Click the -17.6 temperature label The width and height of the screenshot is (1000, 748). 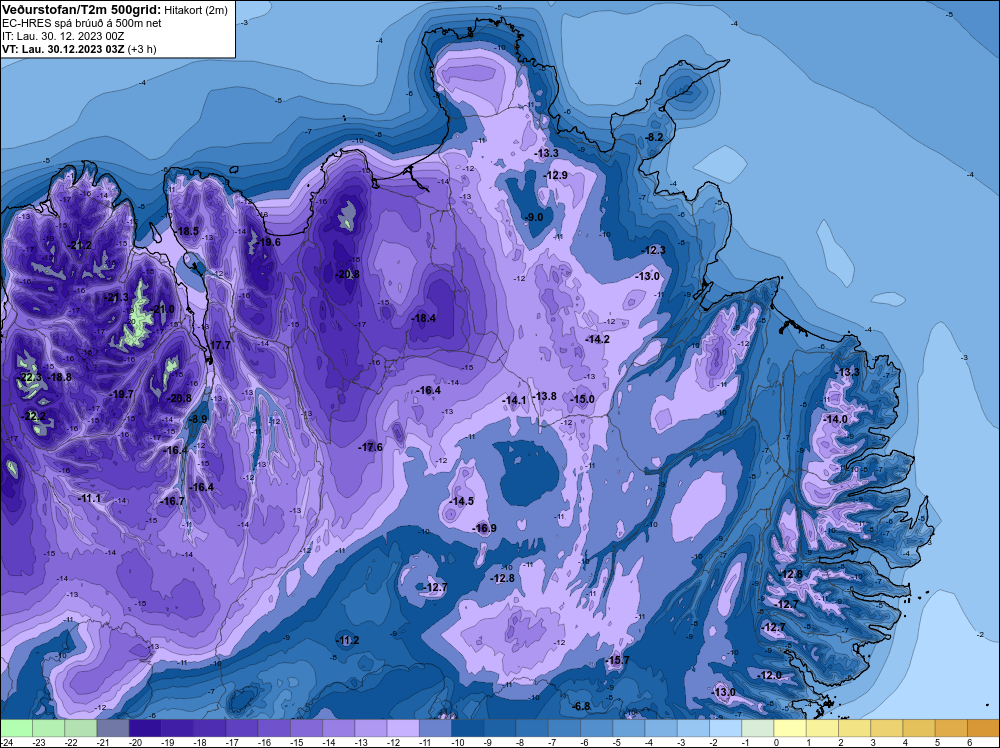(371, 447)
